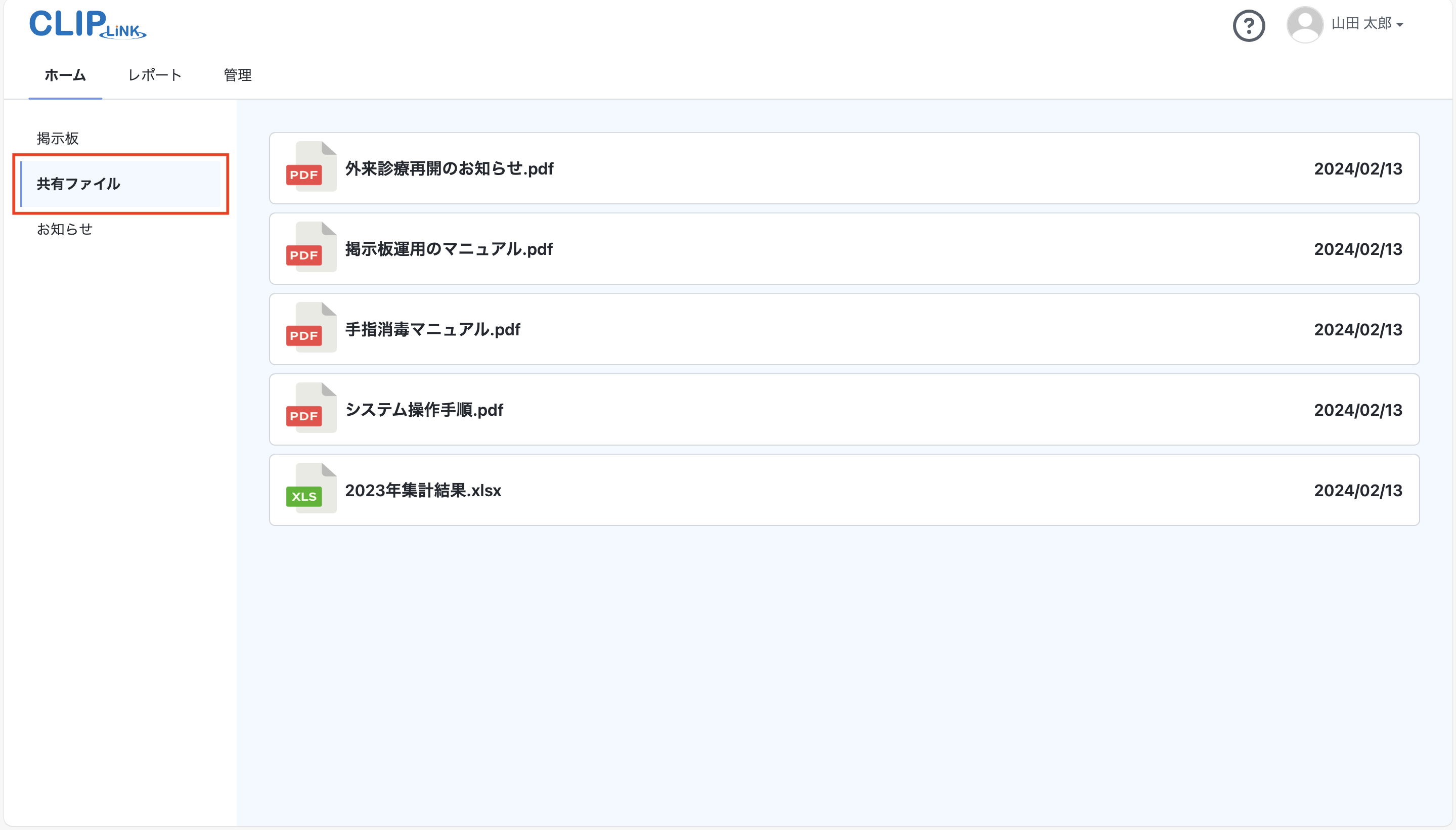
Task: Open the 管理 tab
Action: [237, 75]
